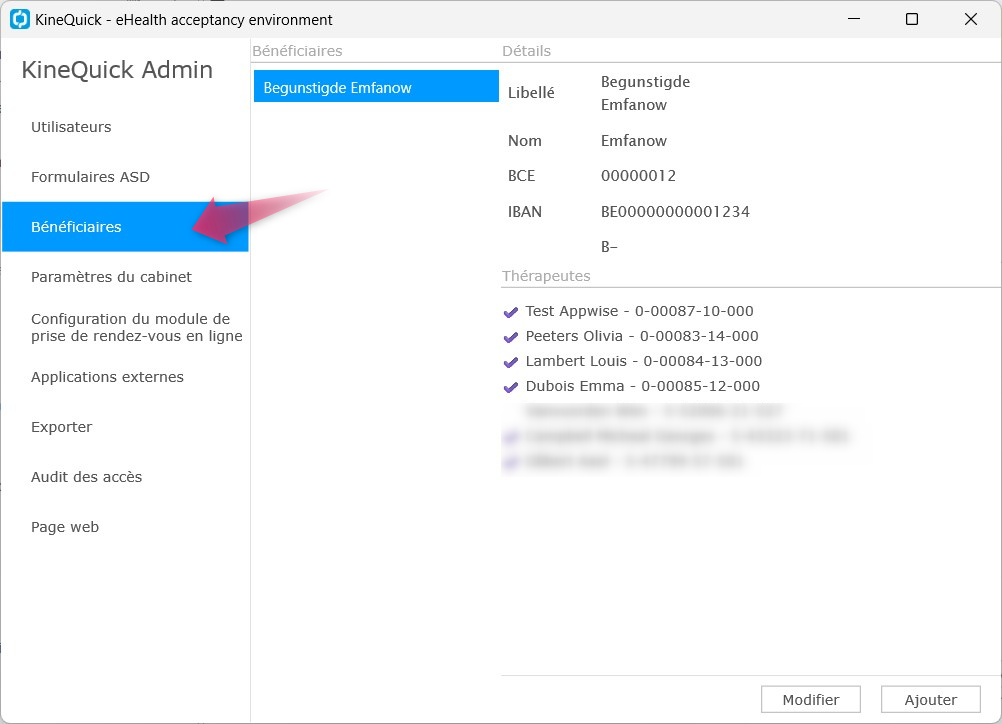Toggle checkmark for Test Appwise therapist
Viewport: 1002px width, 724px height.
coord(511,312)
